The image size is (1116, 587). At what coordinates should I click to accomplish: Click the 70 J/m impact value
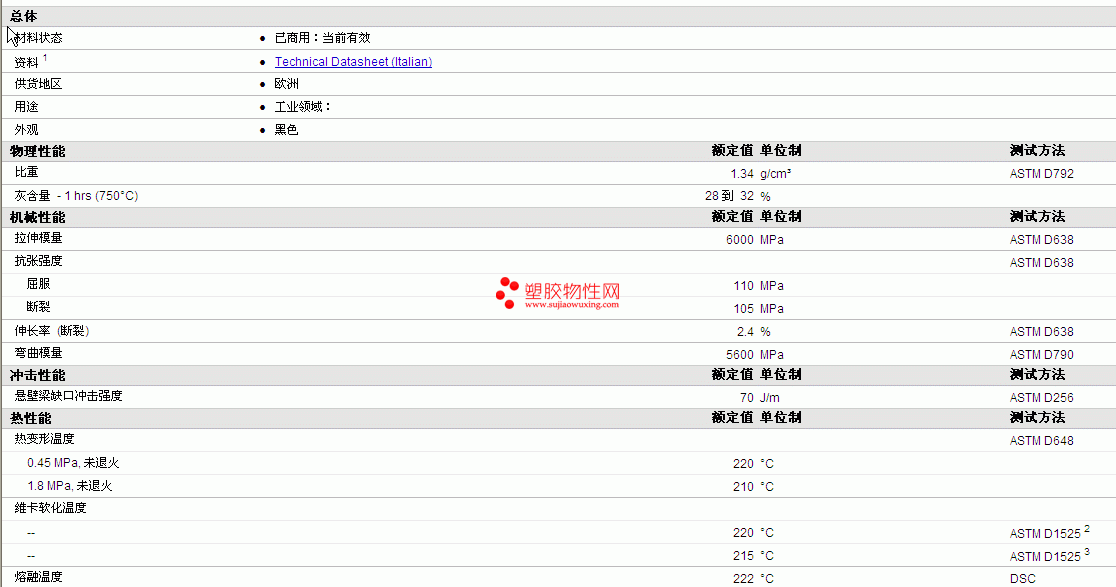point(759,398)
